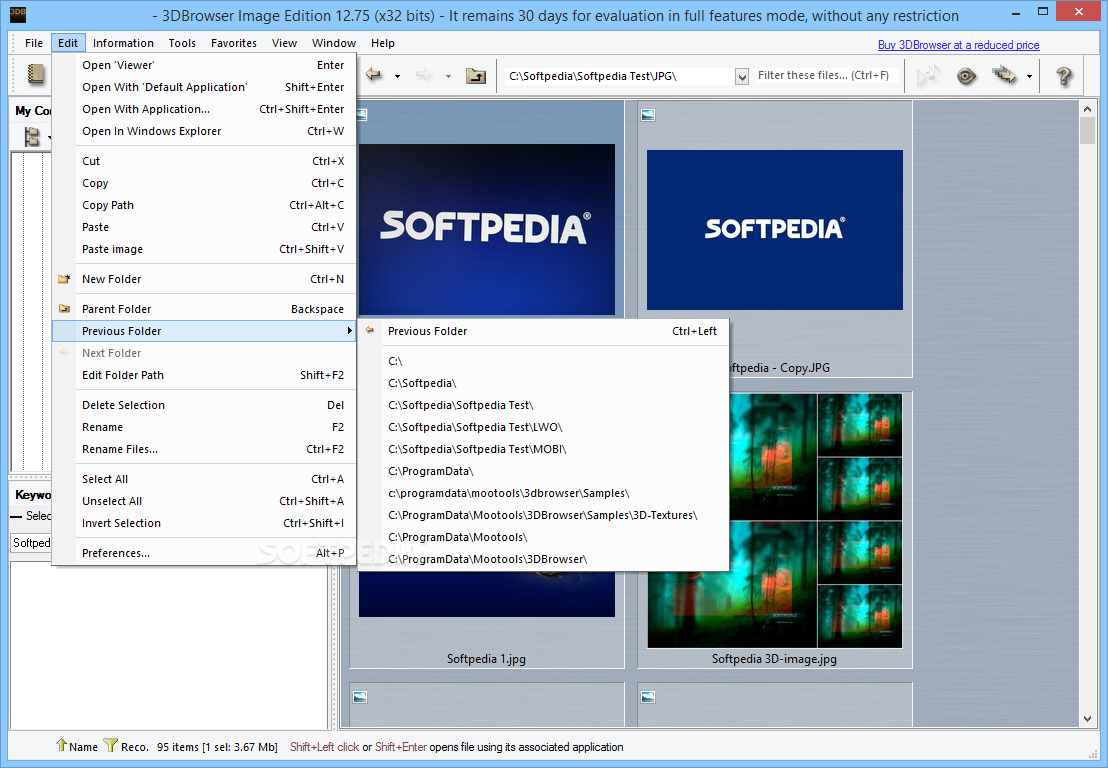This screenshot has width=1108, height=768.
Task: Expand the folder path combo box
Action: click(x=741, y=76)
